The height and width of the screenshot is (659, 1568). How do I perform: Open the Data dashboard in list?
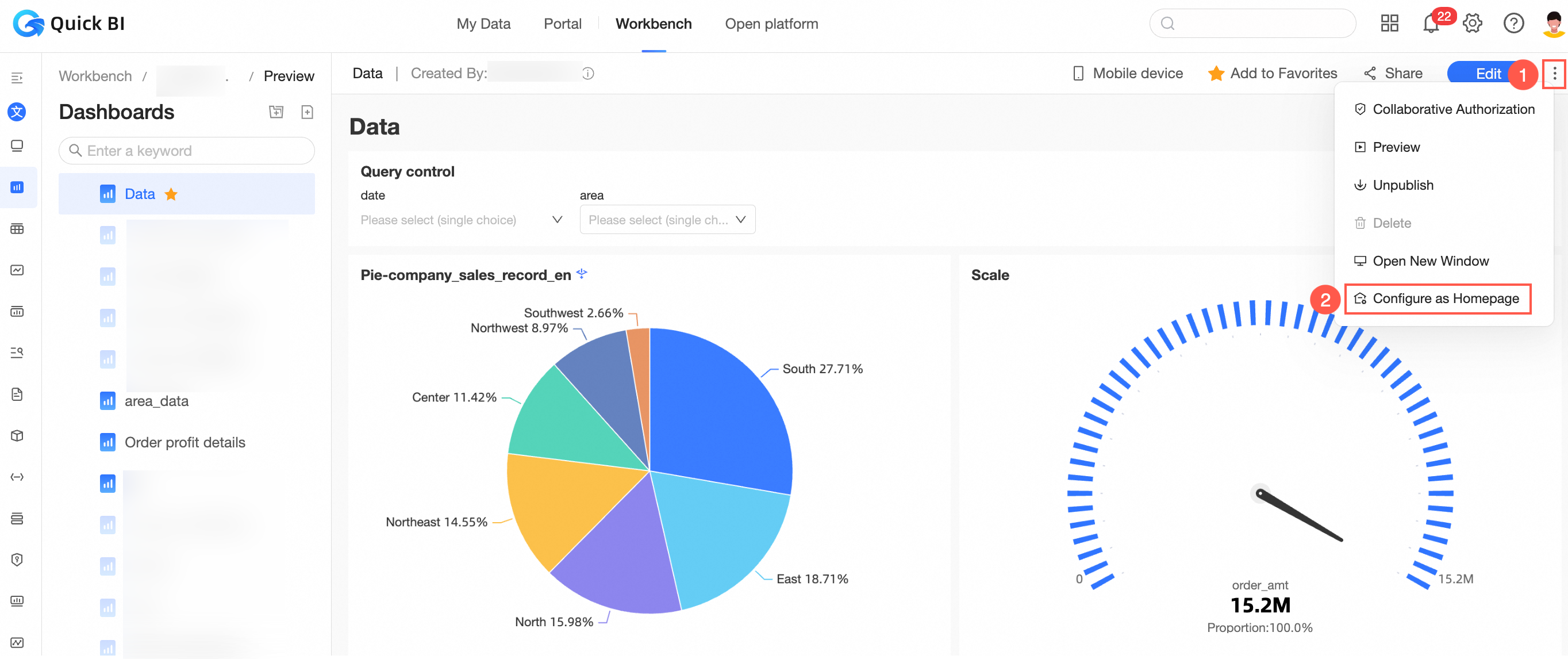pos(186,194)
